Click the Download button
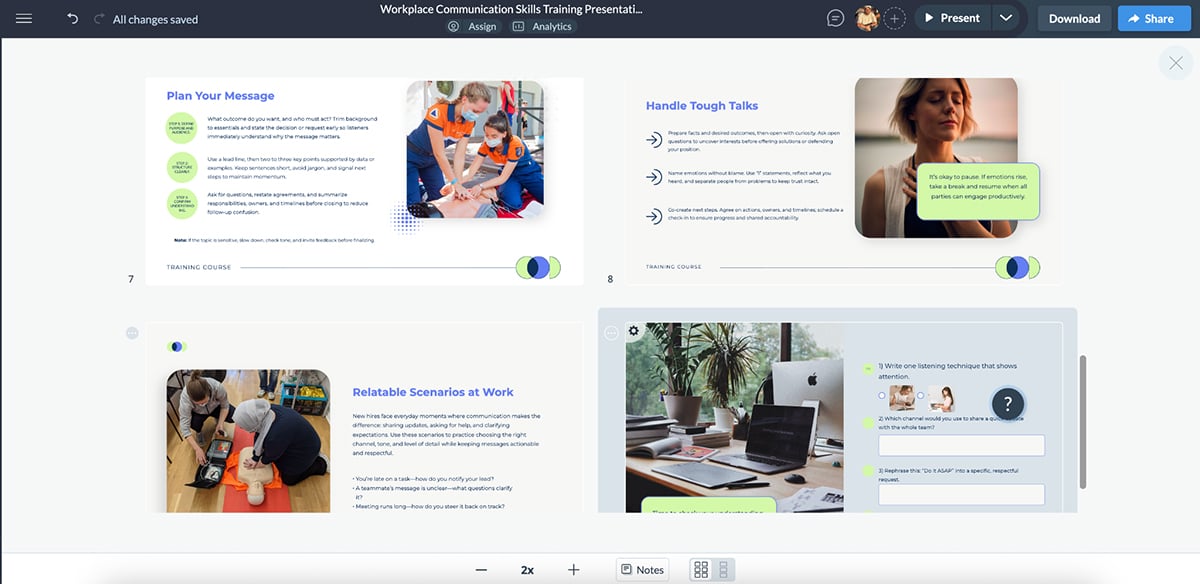This screenshot has height=584, width=1200. click(1074, 17)
